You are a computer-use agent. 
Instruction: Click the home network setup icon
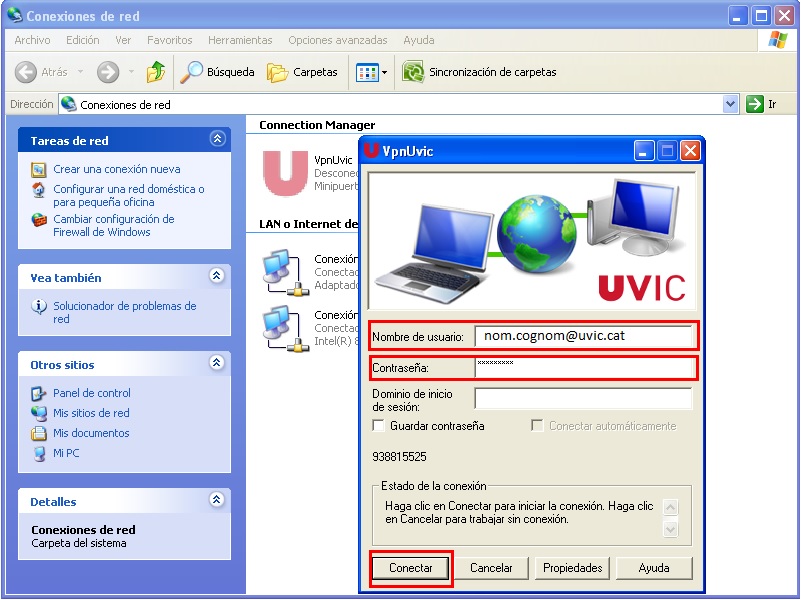tap(38, 190)
